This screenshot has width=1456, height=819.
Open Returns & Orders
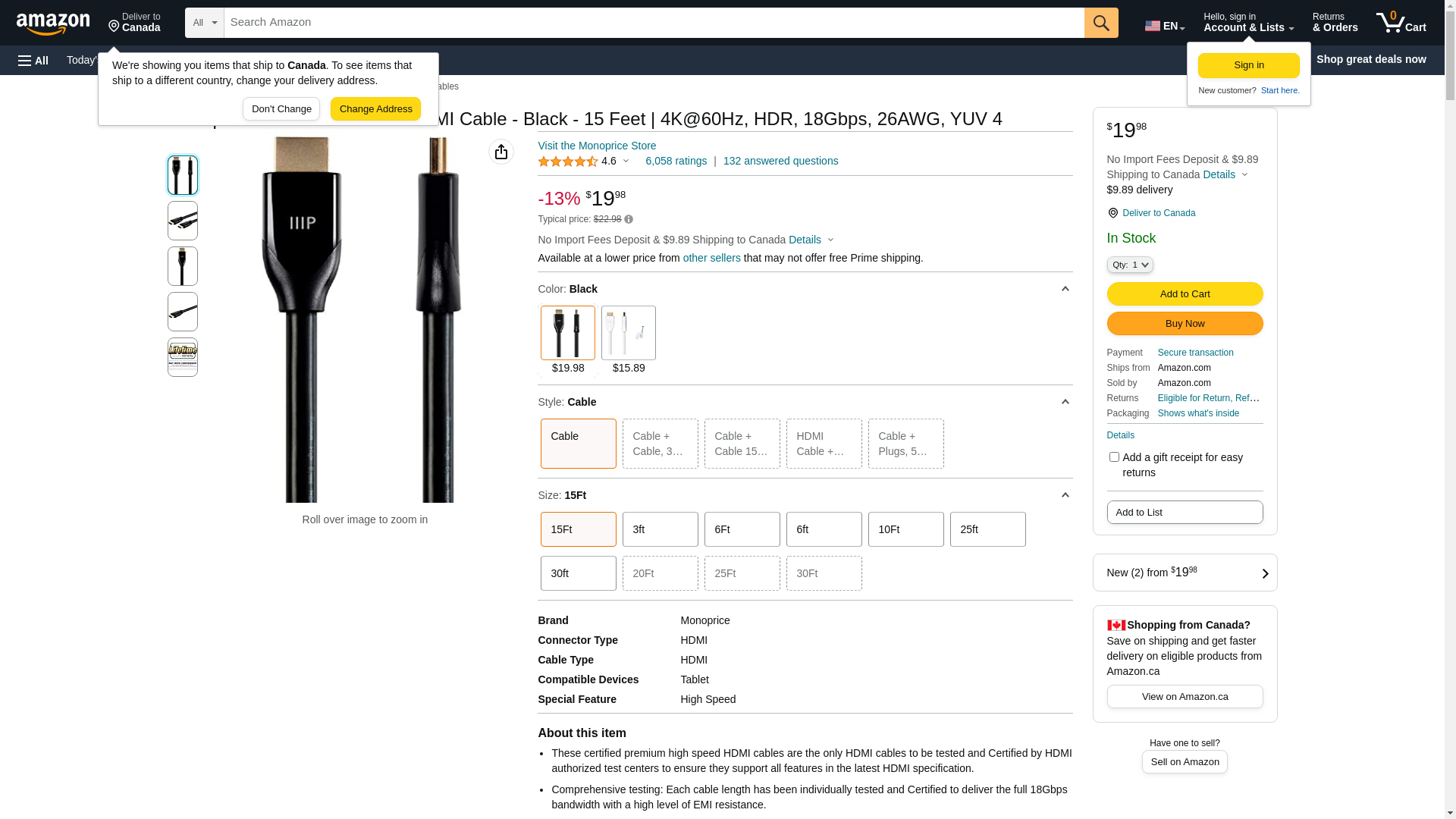pyautogui.click(x=1335, y=23)
